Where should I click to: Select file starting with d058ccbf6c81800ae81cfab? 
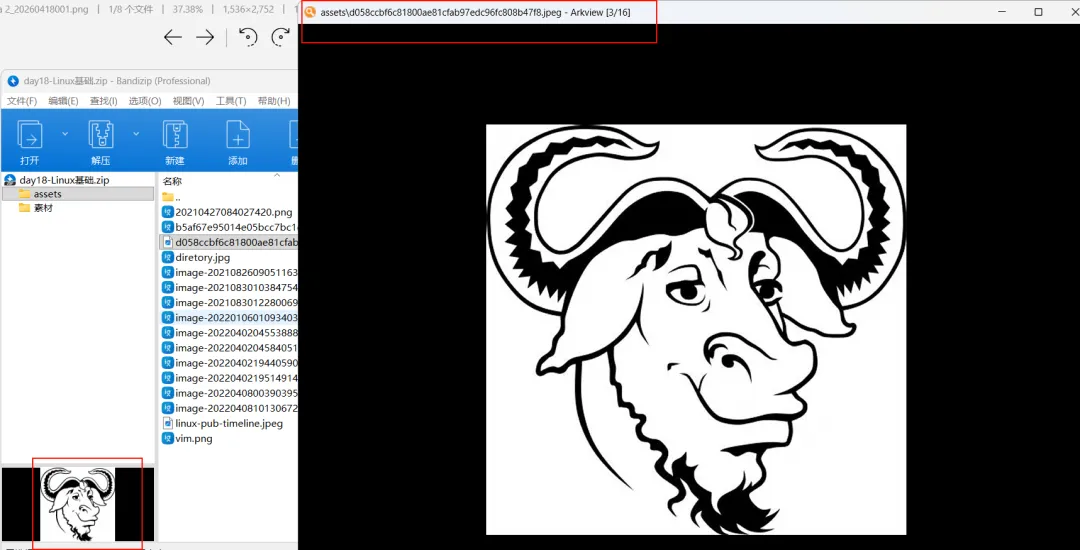coord(236,242)
